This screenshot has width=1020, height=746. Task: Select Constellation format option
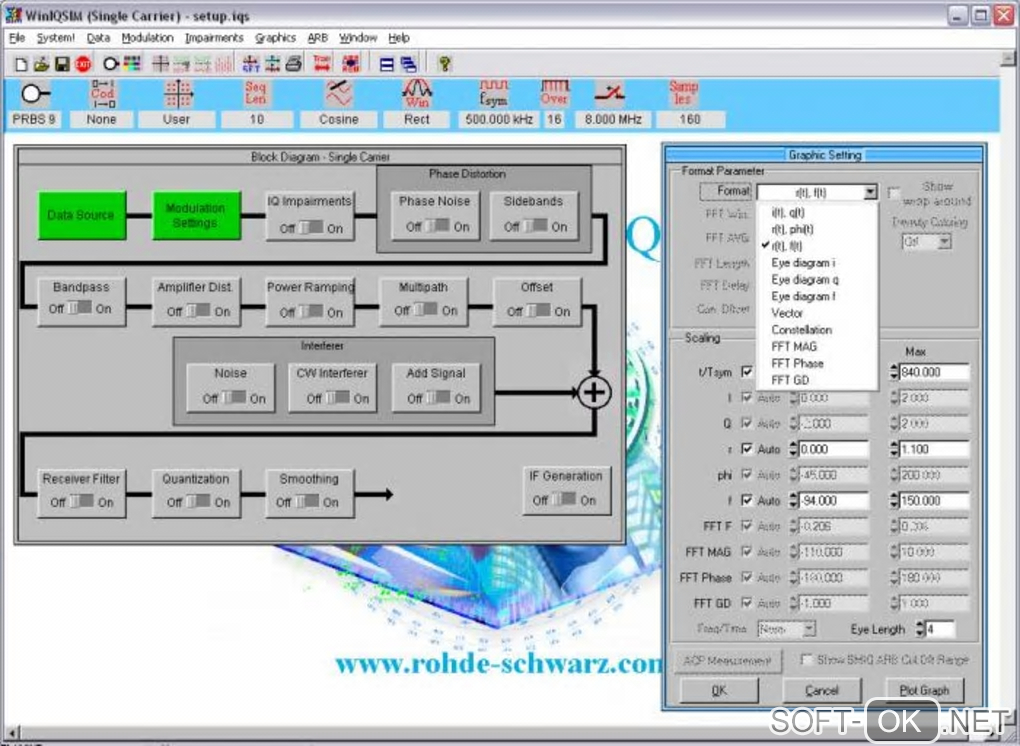coord(801,330)
